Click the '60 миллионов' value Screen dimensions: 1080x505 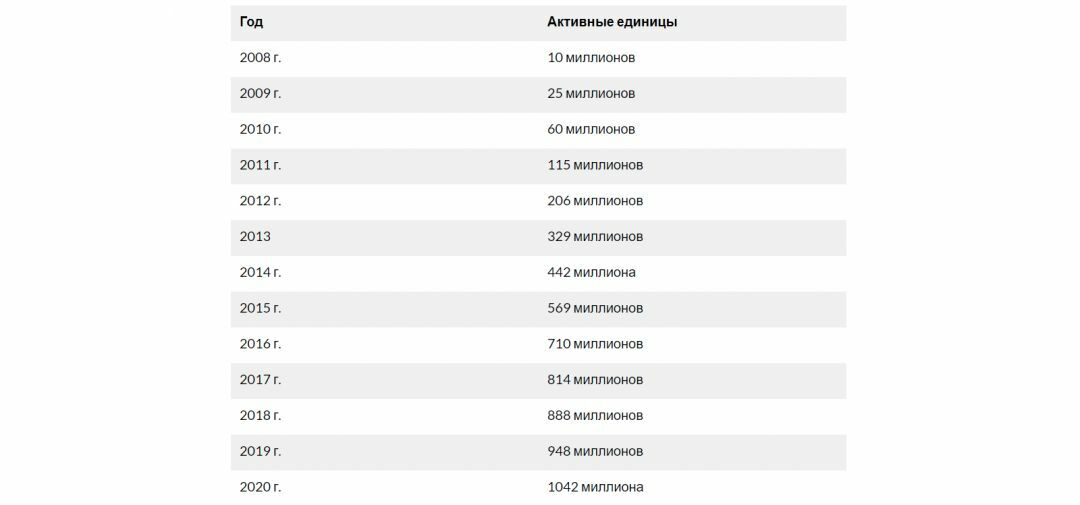point(591,130)
